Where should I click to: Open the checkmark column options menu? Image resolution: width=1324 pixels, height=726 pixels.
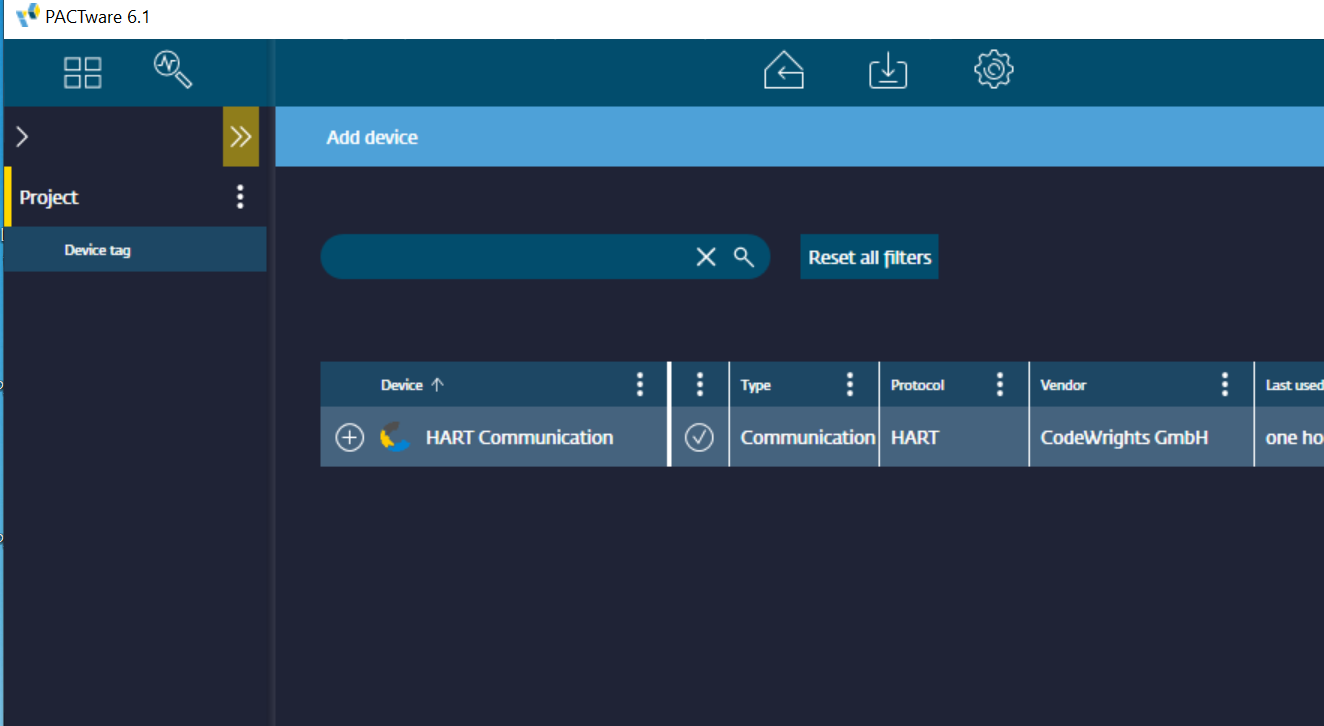point(700,385)
